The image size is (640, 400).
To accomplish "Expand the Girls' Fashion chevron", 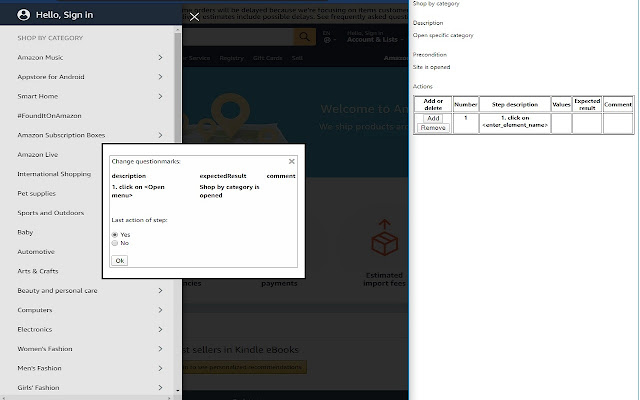I will click(x=160, y=387).
